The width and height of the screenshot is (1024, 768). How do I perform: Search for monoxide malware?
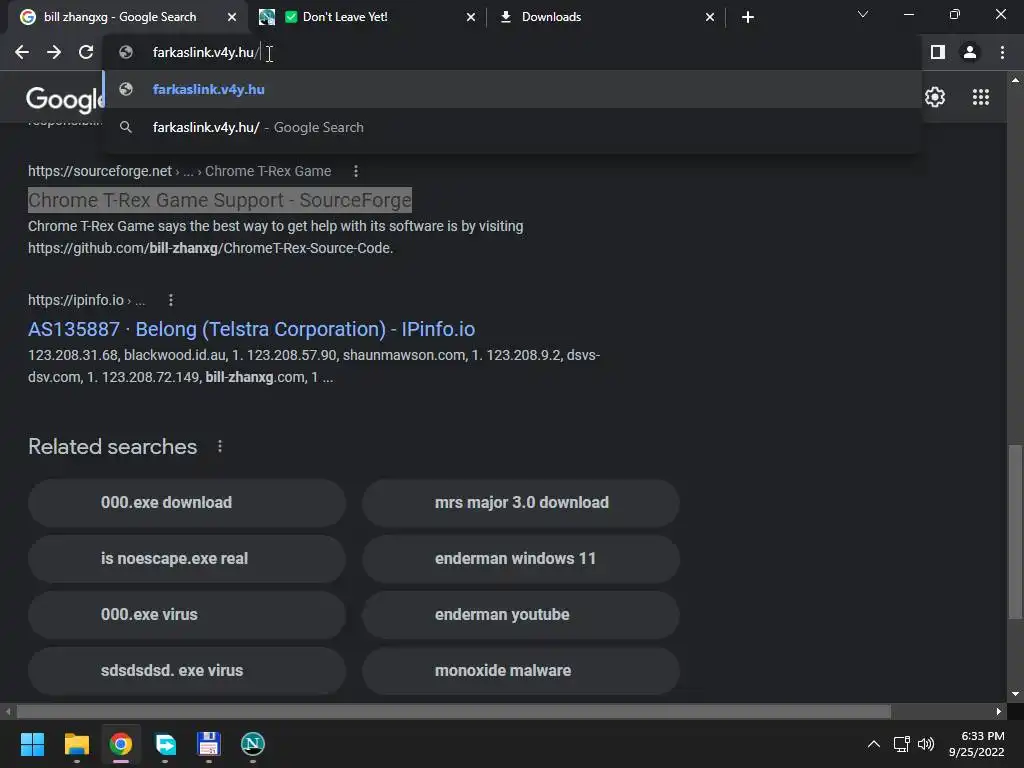pyautogui.click(x=521, y=671)
